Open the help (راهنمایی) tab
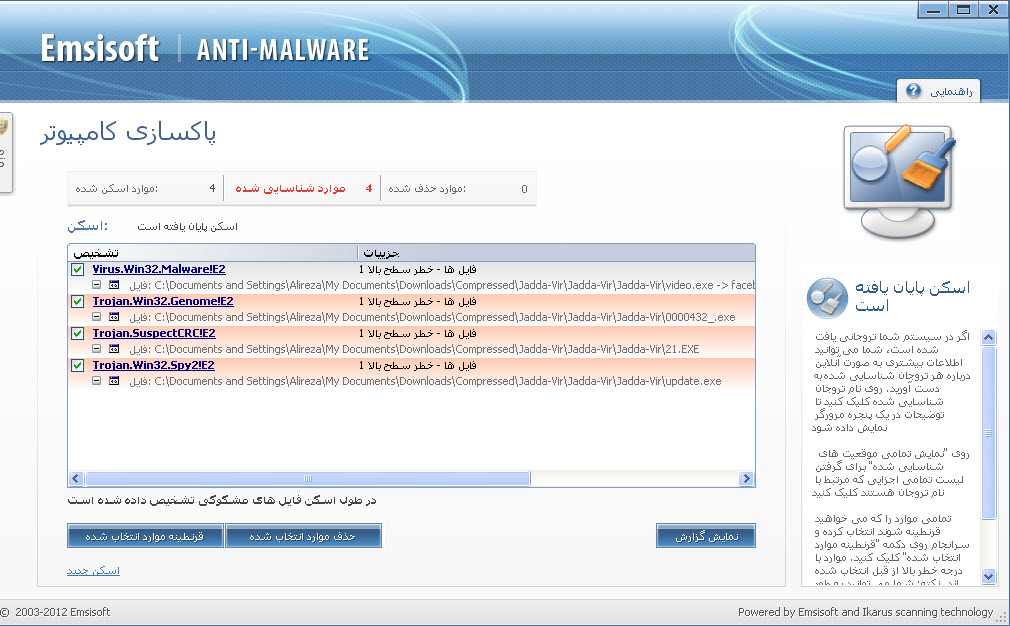Image resolution: width=1010 pixels, height=626 pixels. point(939,91)
